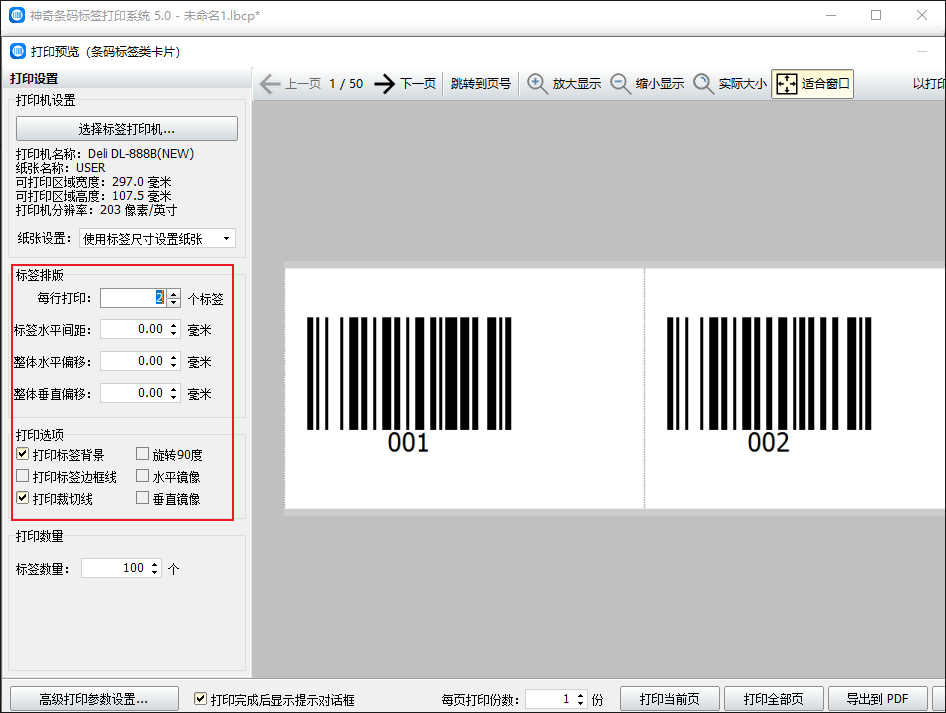Click 放大显示 toolbar label
Viewport: 946px width, 713px height.
(577, 84)
